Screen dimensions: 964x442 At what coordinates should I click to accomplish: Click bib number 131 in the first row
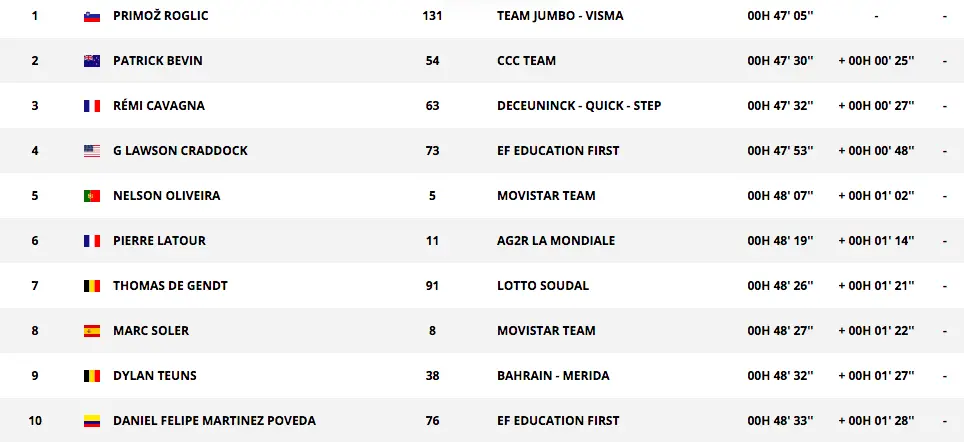click(432, 16)
